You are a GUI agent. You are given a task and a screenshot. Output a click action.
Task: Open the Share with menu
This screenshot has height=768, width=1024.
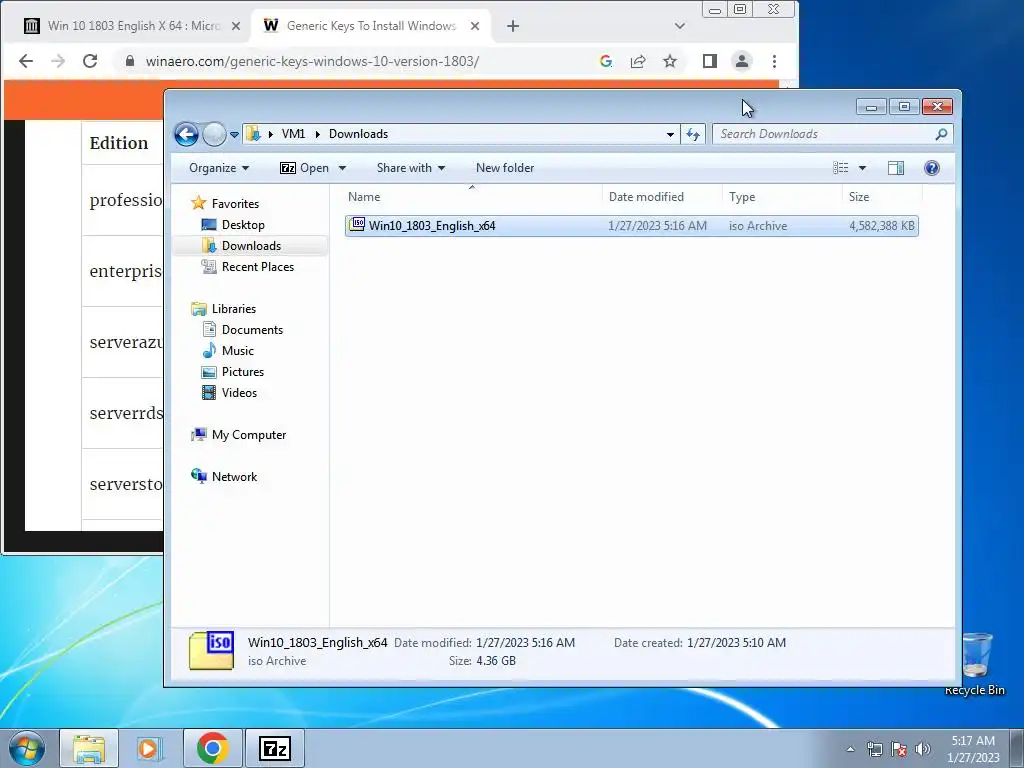click(x=411, y=168)
